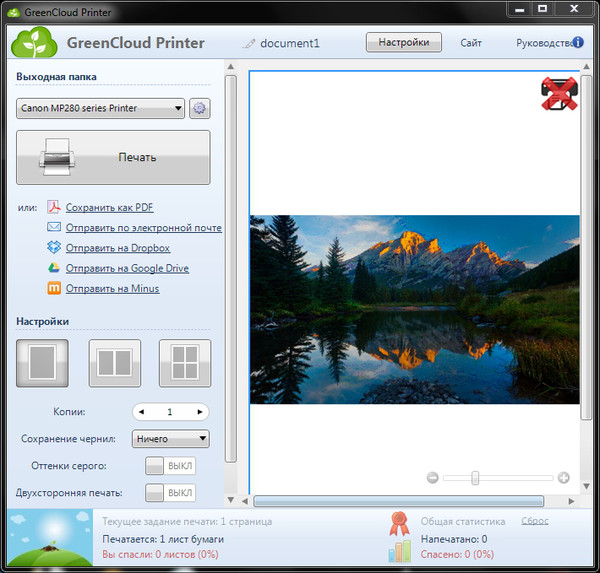This screenshot has height=573, width=600.
Task: Open the Настройки tab
Action: click(404, 42)
